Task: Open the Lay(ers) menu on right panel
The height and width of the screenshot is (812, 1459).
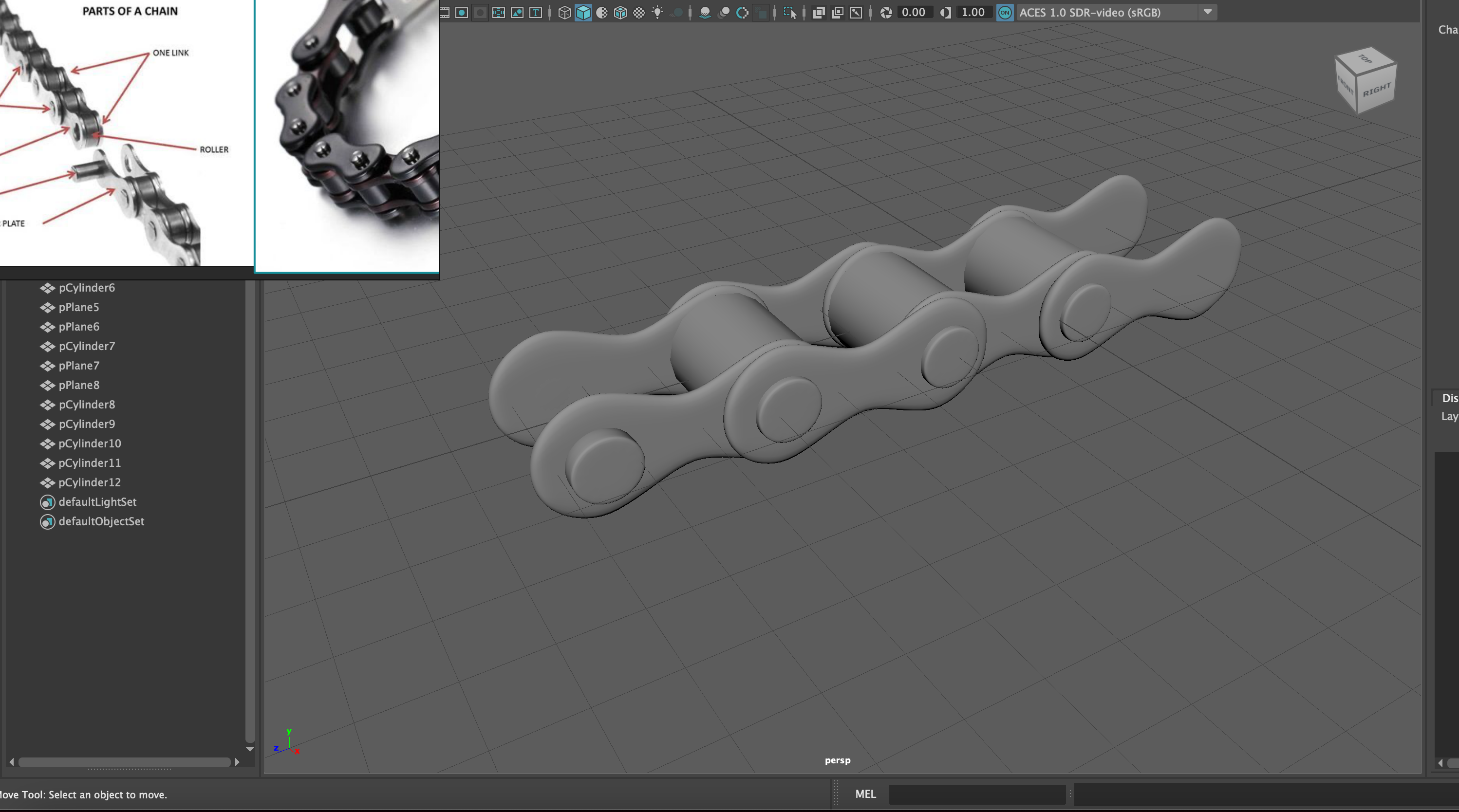Action: [1449, 416]
